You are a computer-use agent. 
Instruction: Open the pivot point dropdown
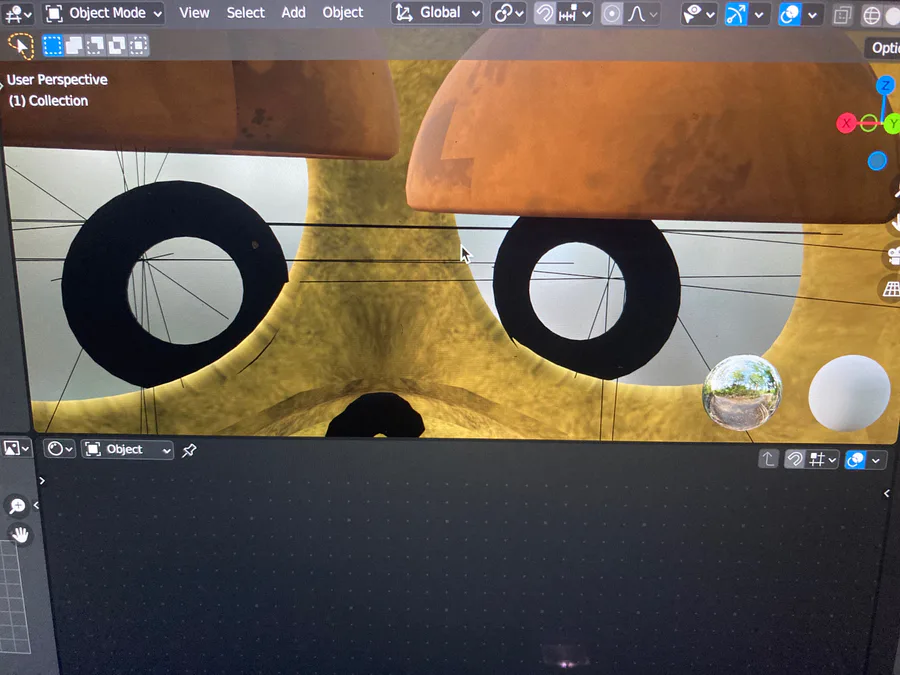pyautogui.click(x=509, y=13)
